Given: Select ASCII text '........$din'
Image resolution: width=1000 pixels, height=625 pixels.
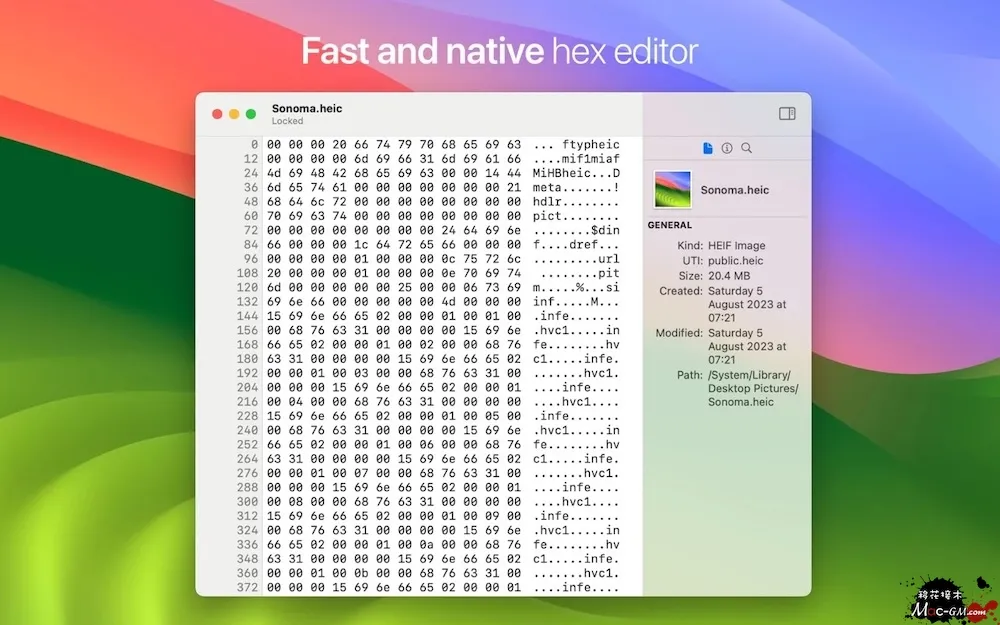Looking at the screenshot, I should click(576, 230).
